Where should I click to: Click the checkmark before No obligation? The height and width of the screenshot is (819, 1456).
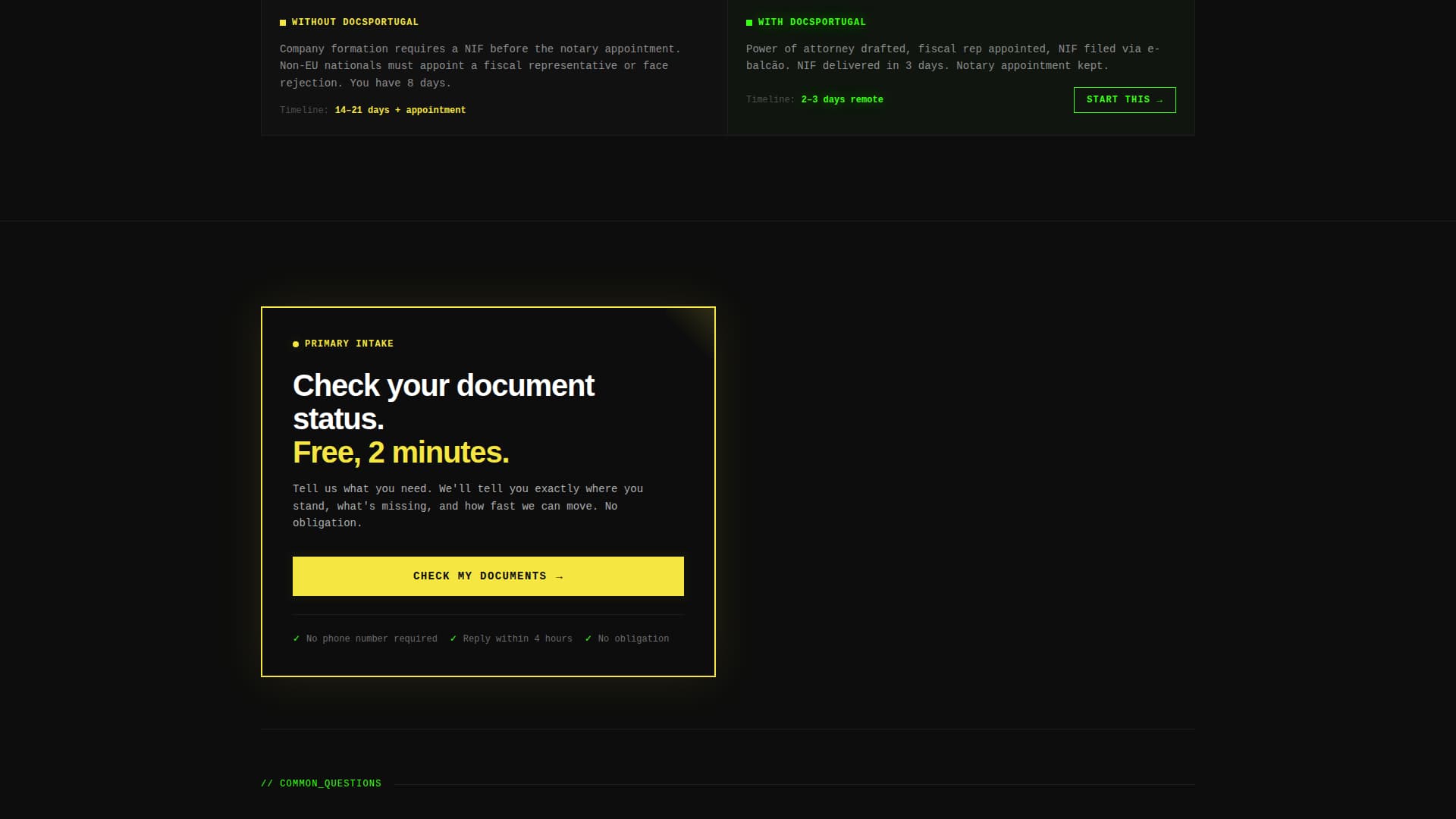[x=588, y=639]
